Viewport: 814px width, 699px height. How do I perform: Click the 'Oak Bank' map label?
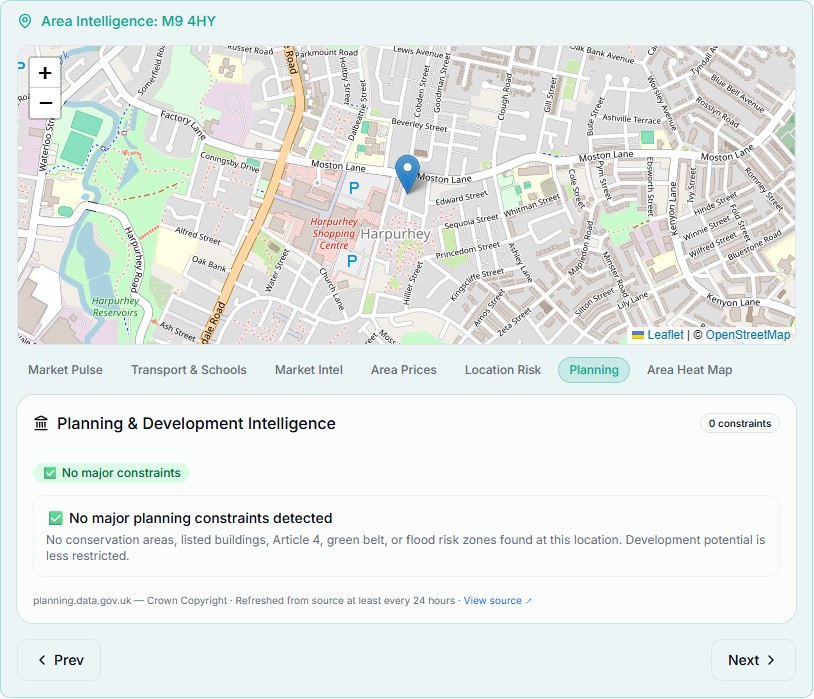(x=209, y=264)
